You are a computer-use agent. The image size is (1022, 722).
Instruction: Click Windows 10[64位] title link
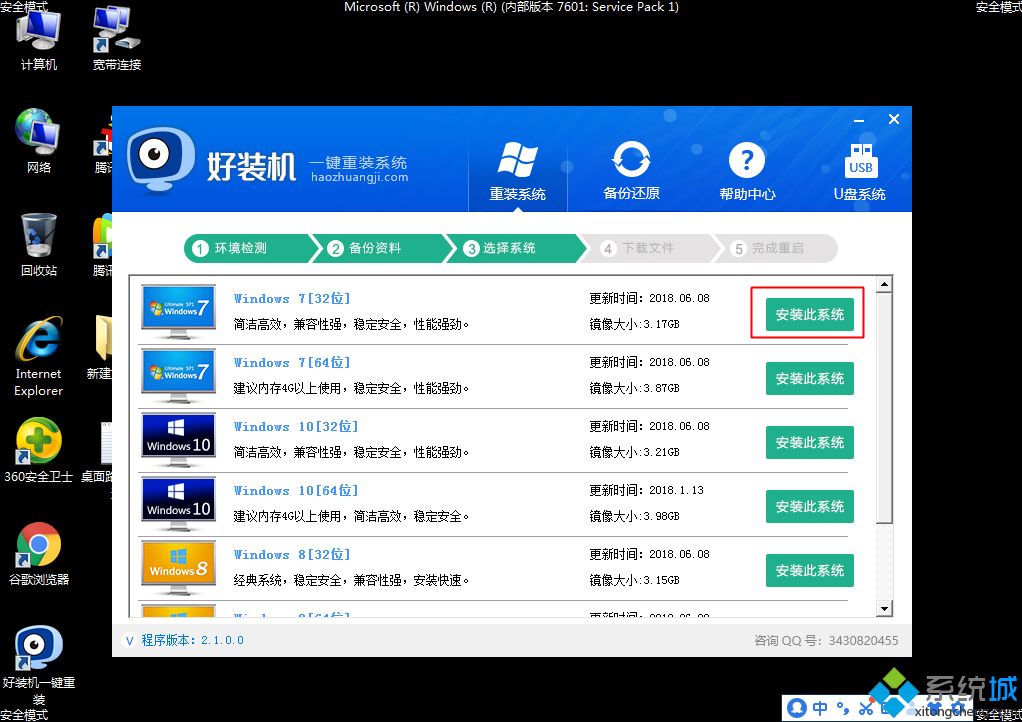pos(296,490)
